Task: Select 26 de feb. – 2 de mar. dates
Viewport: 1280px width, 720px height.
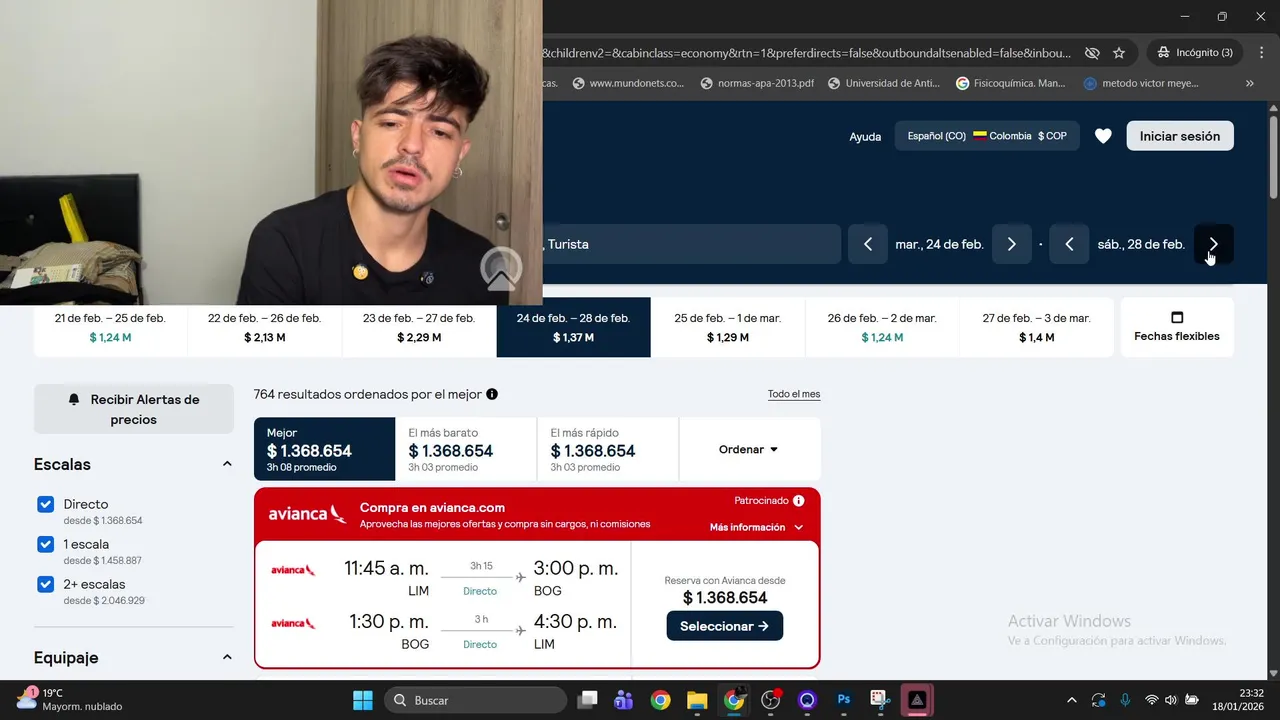Action: [x=882, y=327]
